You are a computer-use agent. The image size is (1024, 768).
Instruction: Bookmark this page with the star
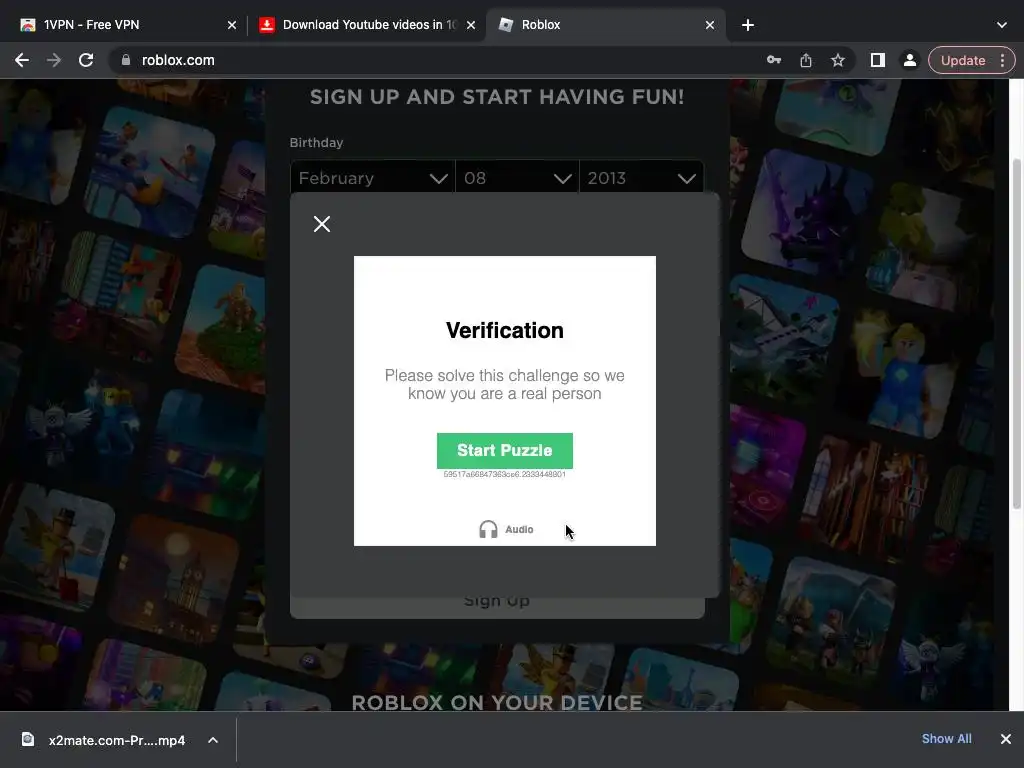[838, 60]
